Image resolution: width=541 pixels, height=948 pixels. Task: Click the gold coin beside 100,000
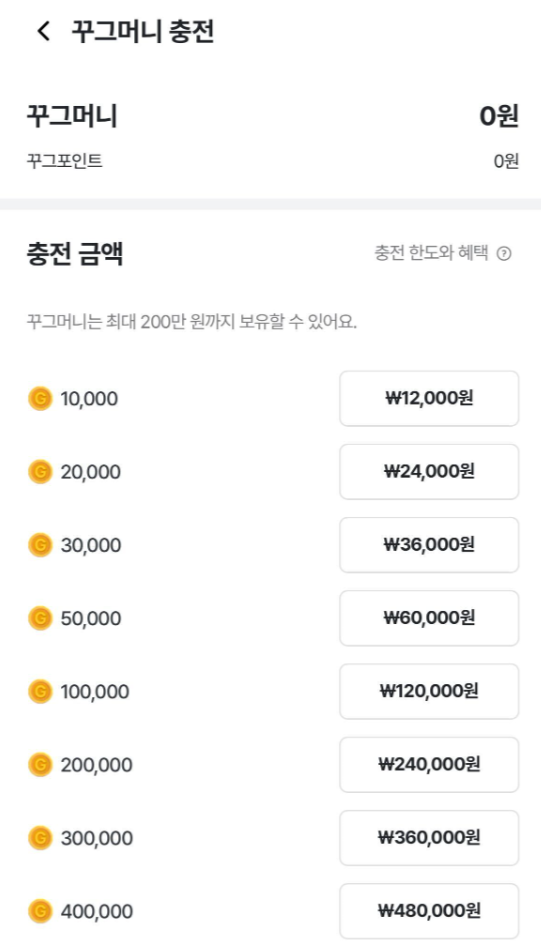click(40, 692)
